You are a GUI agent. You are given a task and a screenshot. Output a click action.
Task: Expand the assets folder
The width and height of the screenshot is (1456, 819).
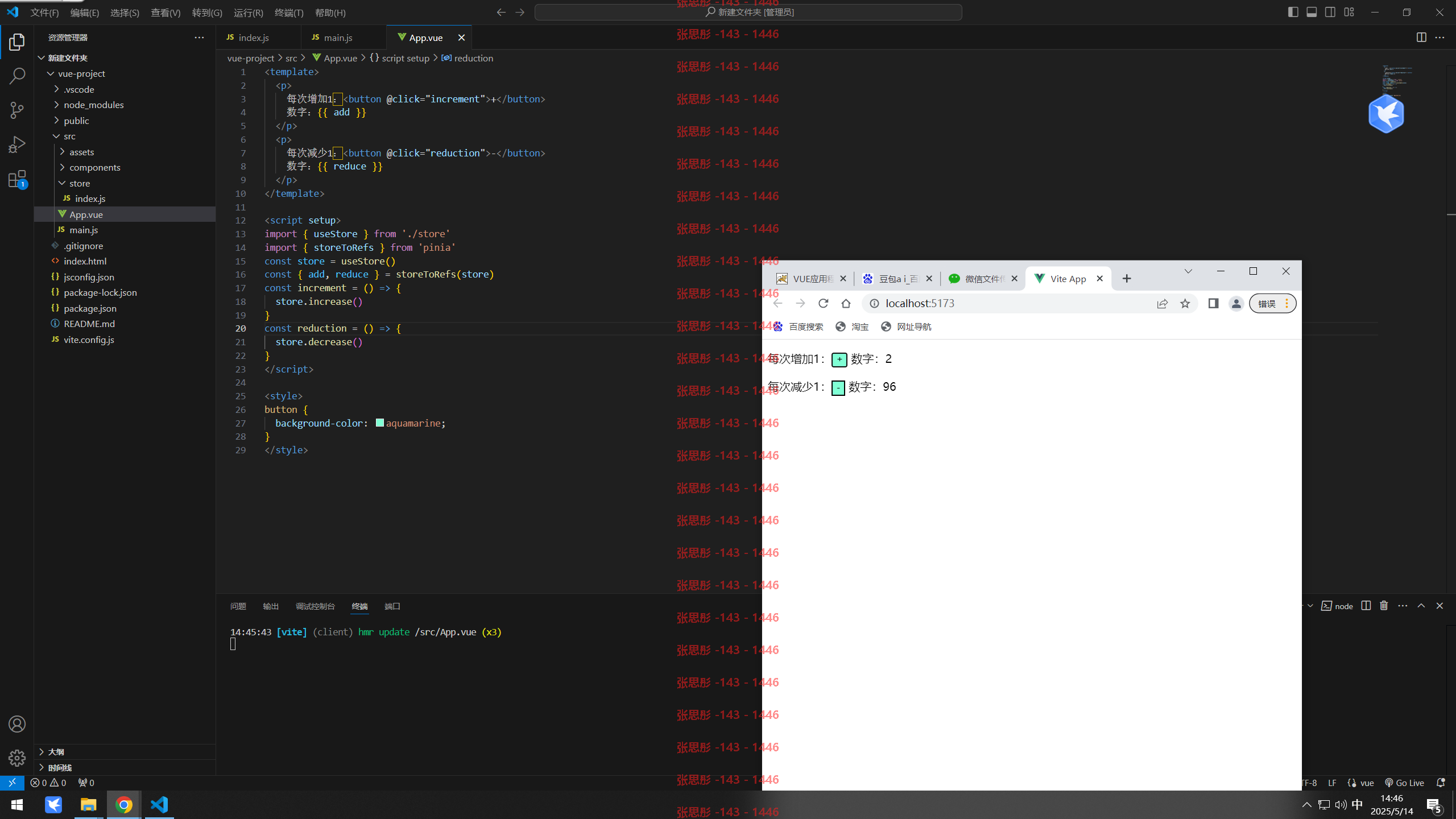point(125,152)
